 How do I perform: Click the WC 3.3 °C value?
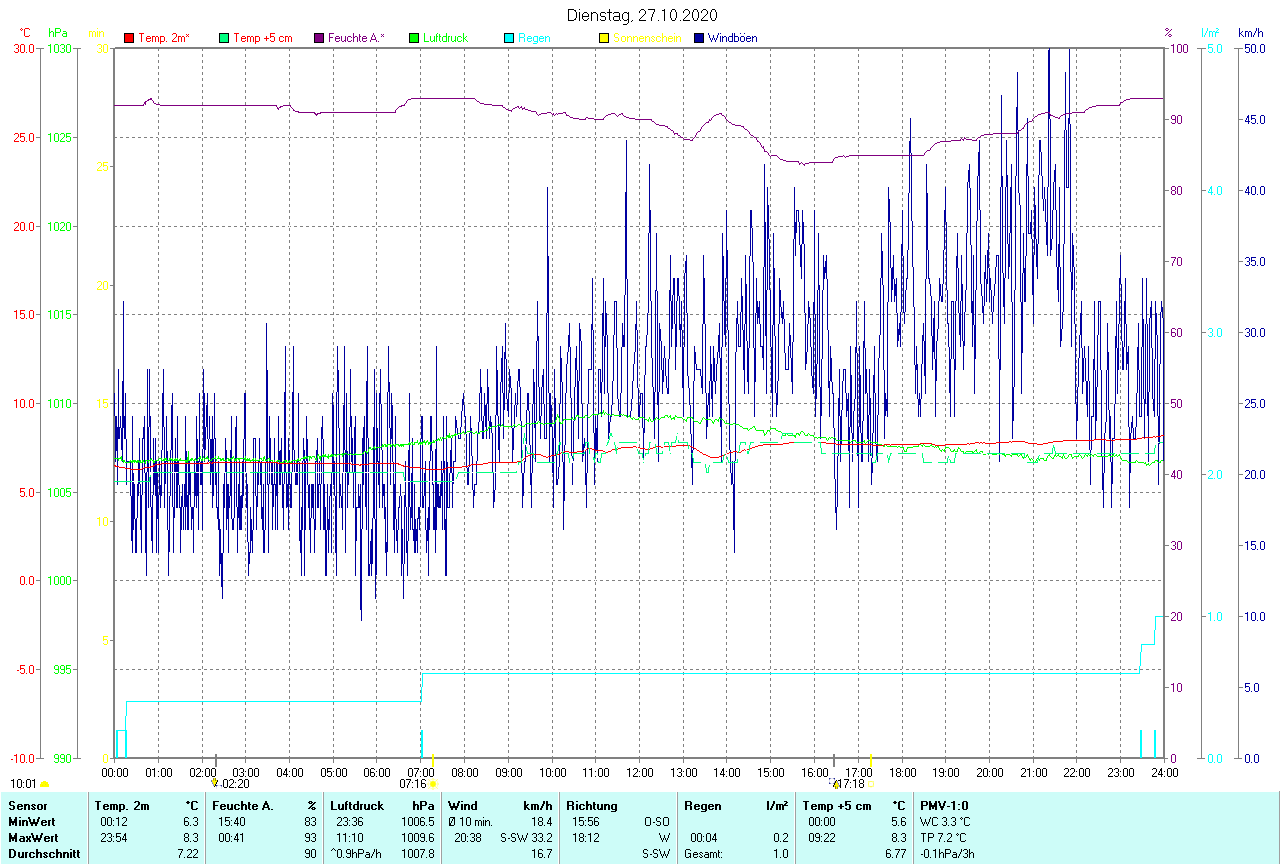point(945,822)
